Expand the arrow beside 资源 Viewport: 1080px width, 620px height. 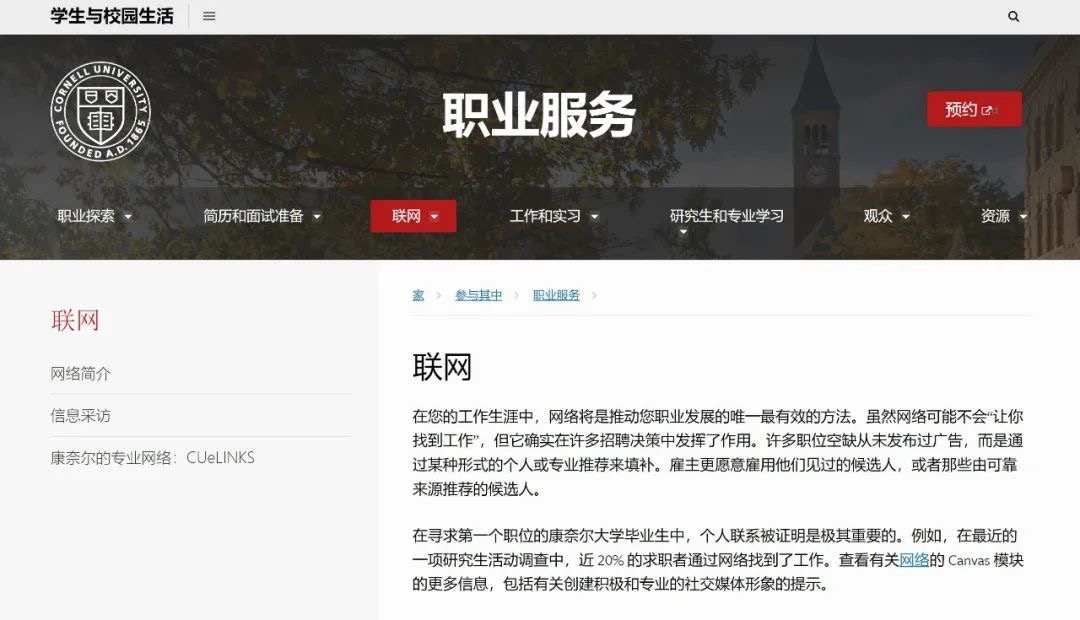pyautogui.click(x=1023, y=217)
